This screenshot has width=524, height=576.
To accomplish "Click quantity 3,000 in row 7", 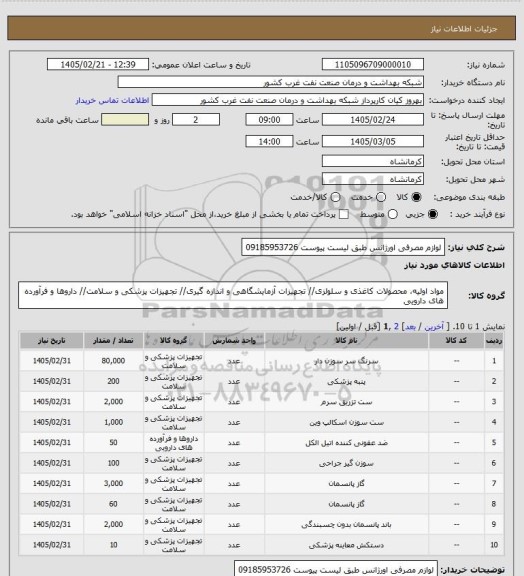I will click(x=113, y=484).
